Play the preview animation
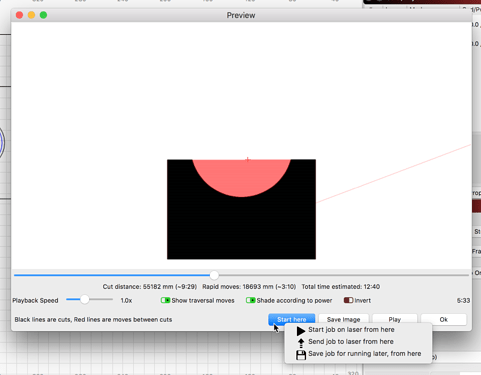 point(395,319)
